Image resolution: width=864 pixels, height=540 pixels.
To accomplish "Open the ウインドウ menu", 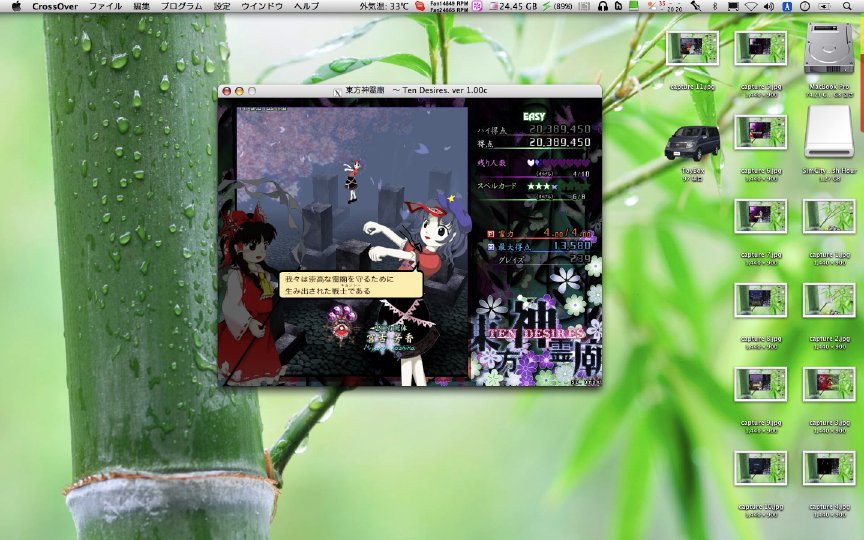I will coord(262,6).
